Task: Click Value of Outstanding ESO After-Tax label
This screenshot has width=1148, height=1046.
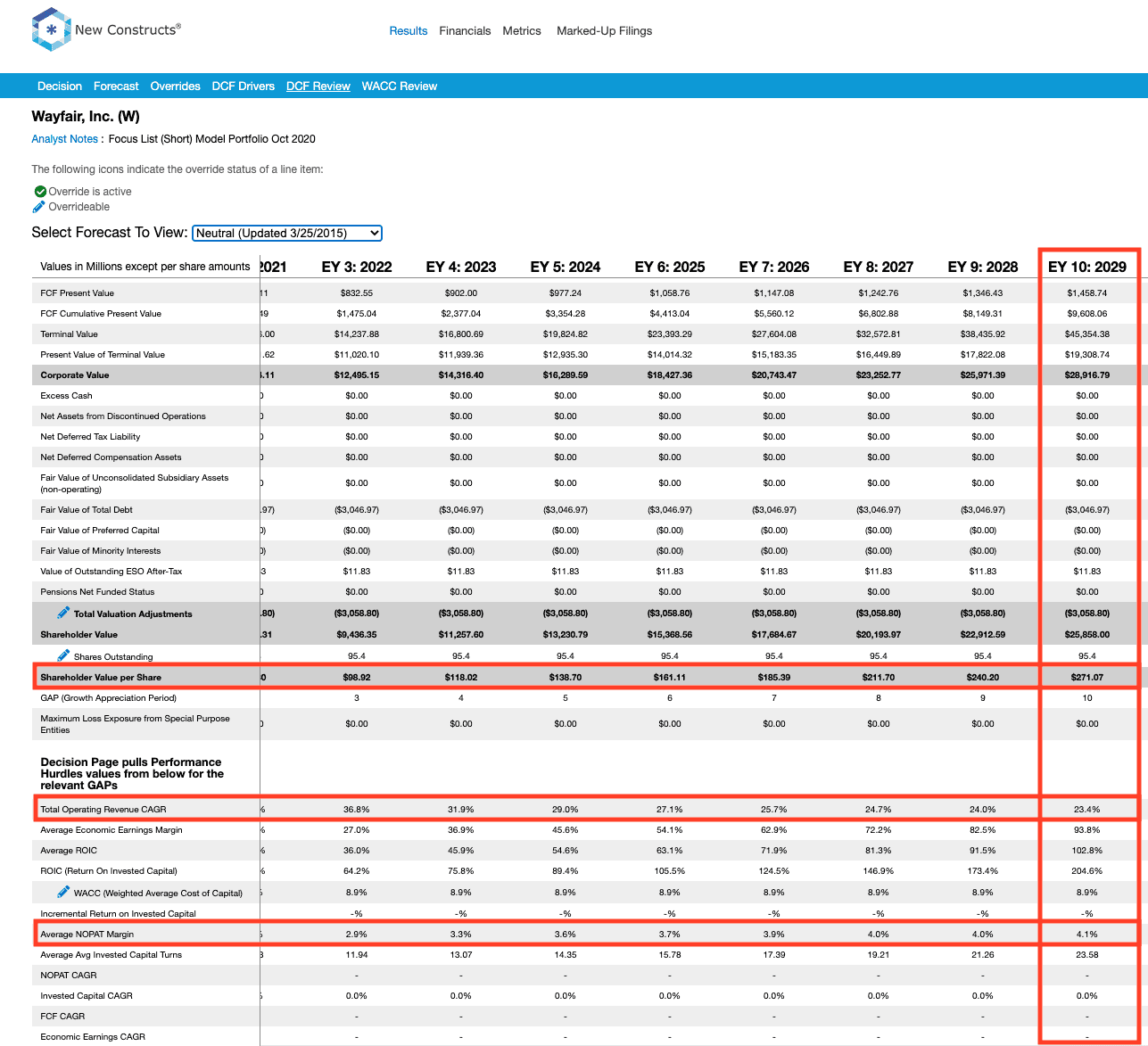Action: click(111, 572)
